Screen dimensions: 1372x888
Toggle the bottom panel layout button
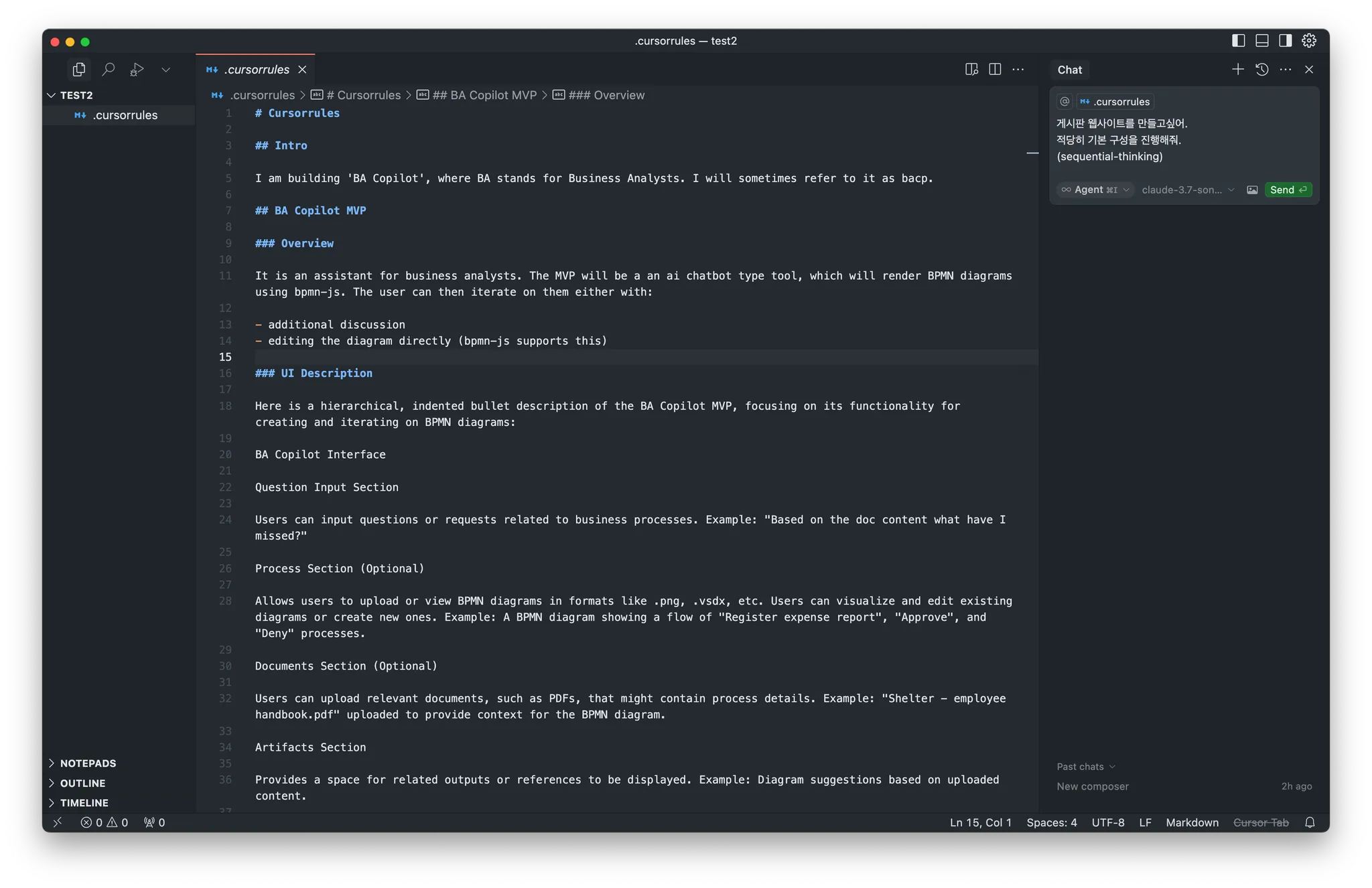1261,41
